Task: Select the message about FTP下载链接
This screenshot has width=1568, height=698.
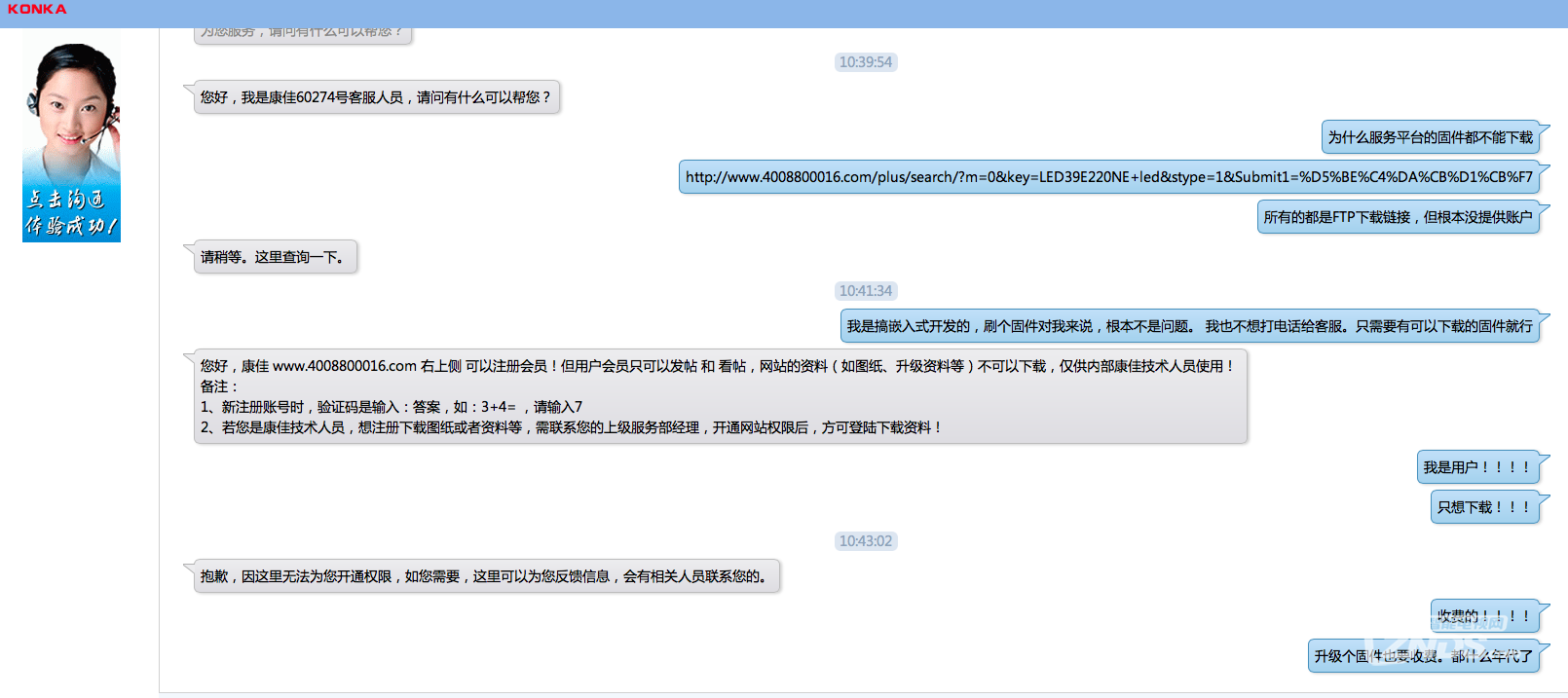Action: 1399,217
